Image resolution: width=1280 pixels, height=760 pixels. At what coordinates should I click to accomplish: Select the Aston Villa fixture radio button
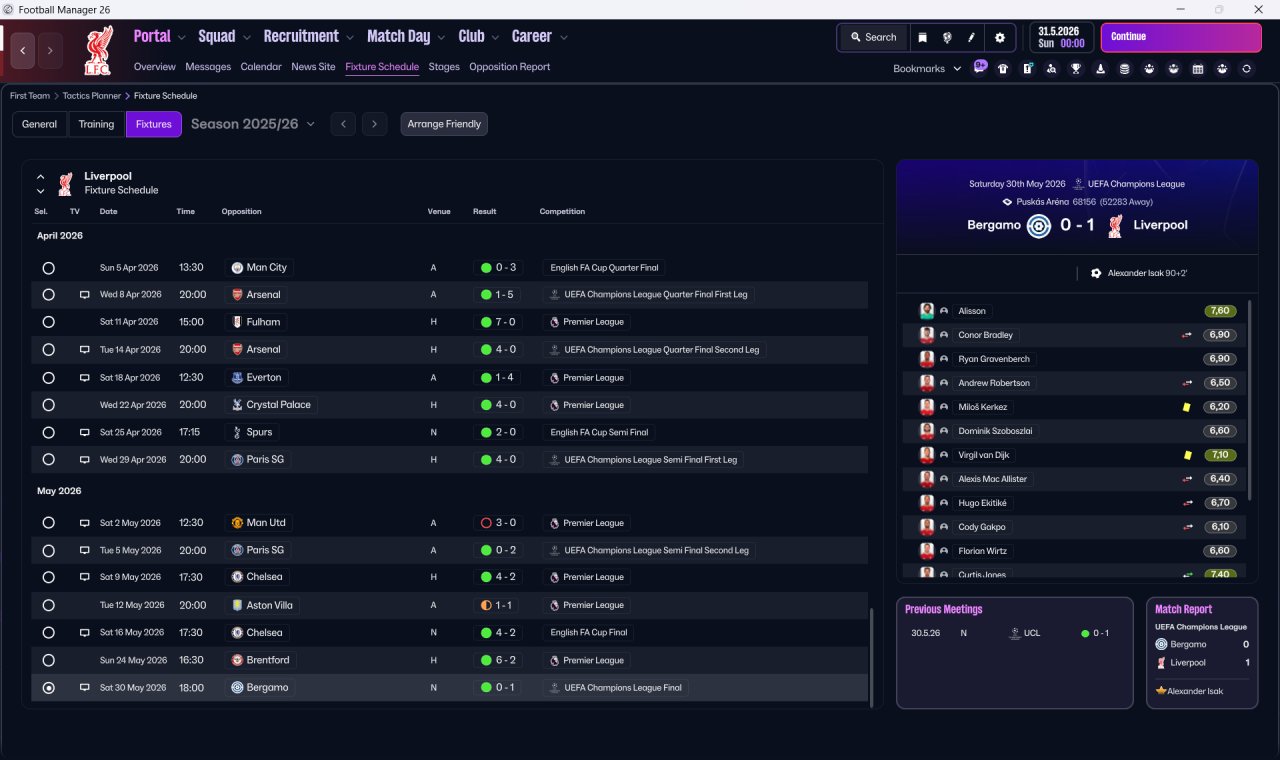pos(48,605)
